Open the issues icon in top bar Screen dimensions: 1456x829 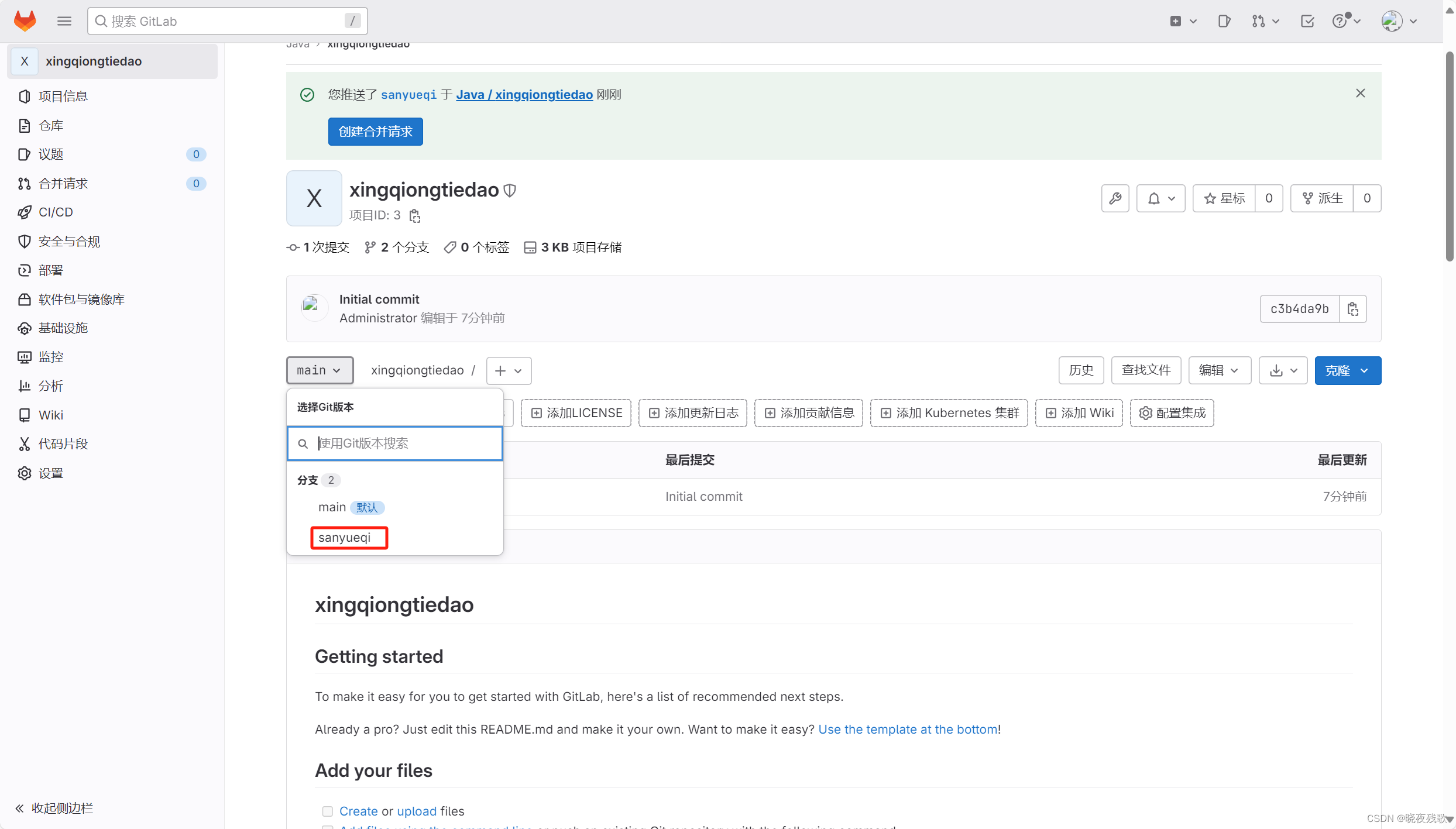pyautogui.click(x=1224, y=21)
